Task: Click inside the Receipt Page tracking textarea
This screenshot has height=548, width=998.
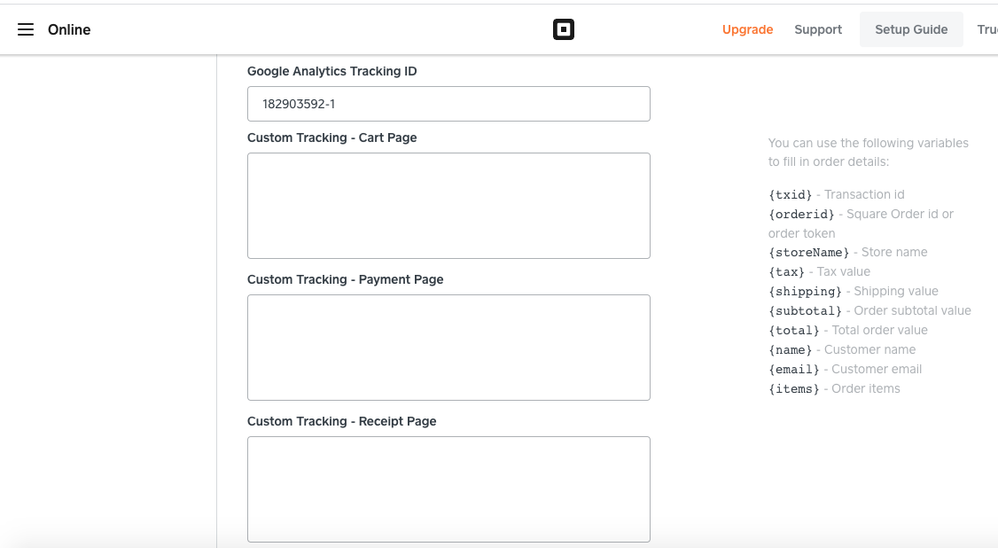Action: click(448, 489)
